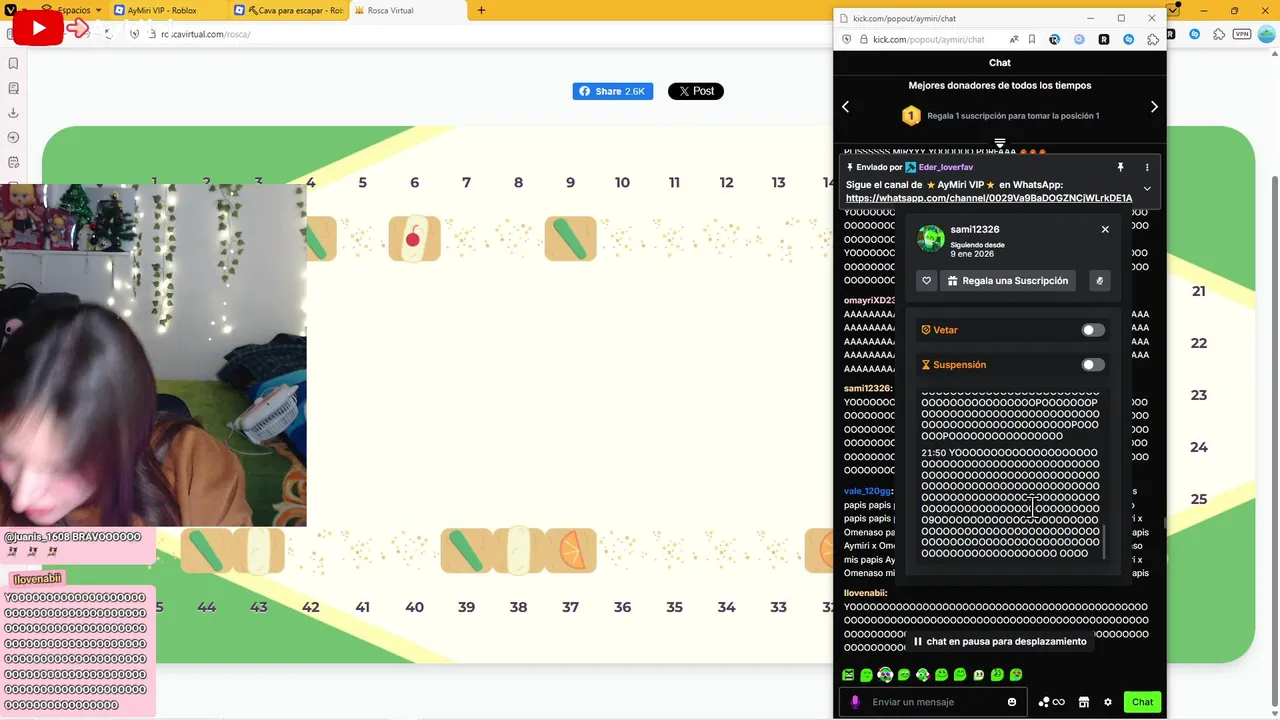This screenshot has width=1280, height=720.
Task: Click sami12326 username in chat
Action: pos(867,388)
